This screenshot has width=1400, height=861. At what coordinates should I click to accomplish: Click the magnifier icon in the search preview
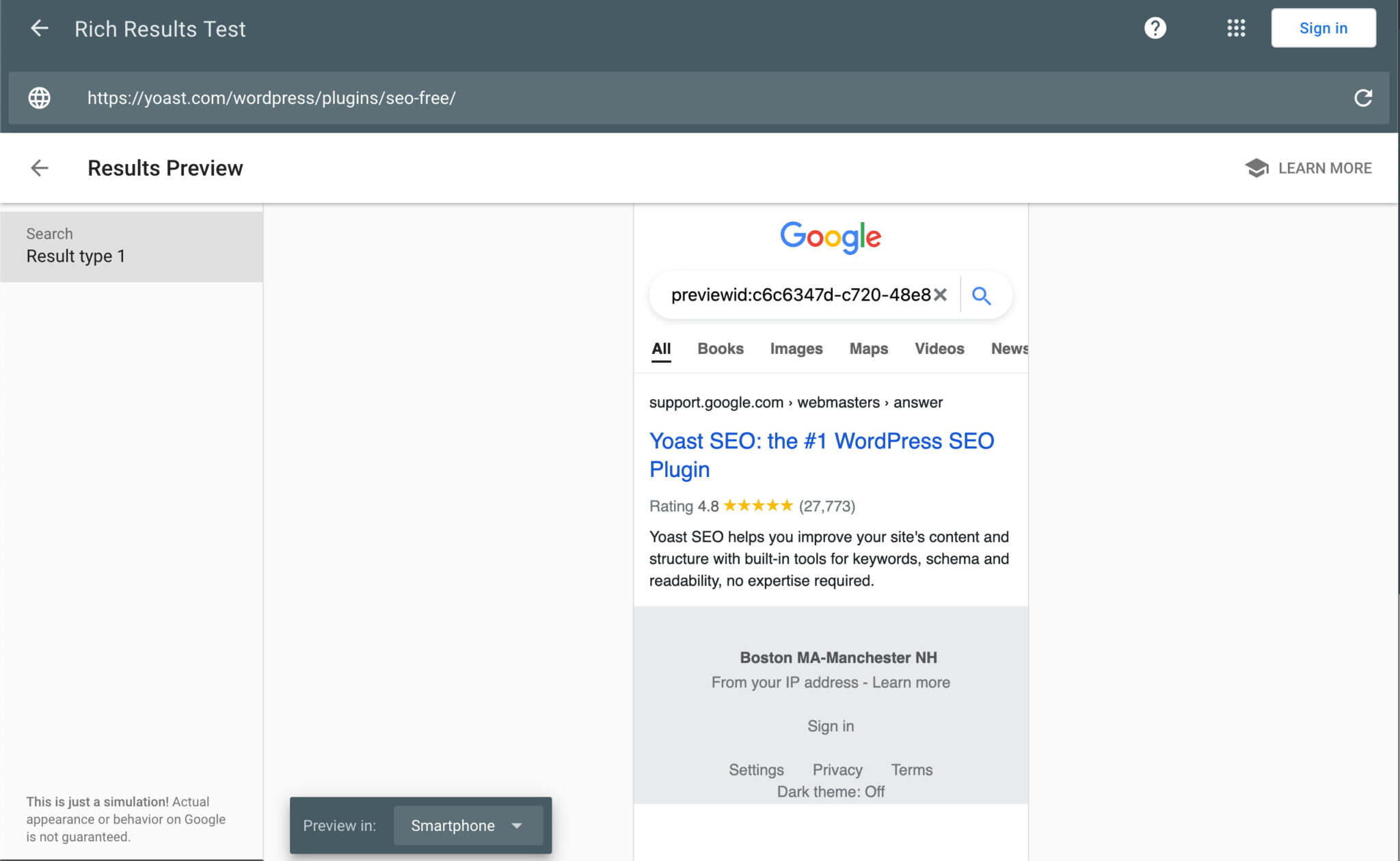click(x=982, y=295)
